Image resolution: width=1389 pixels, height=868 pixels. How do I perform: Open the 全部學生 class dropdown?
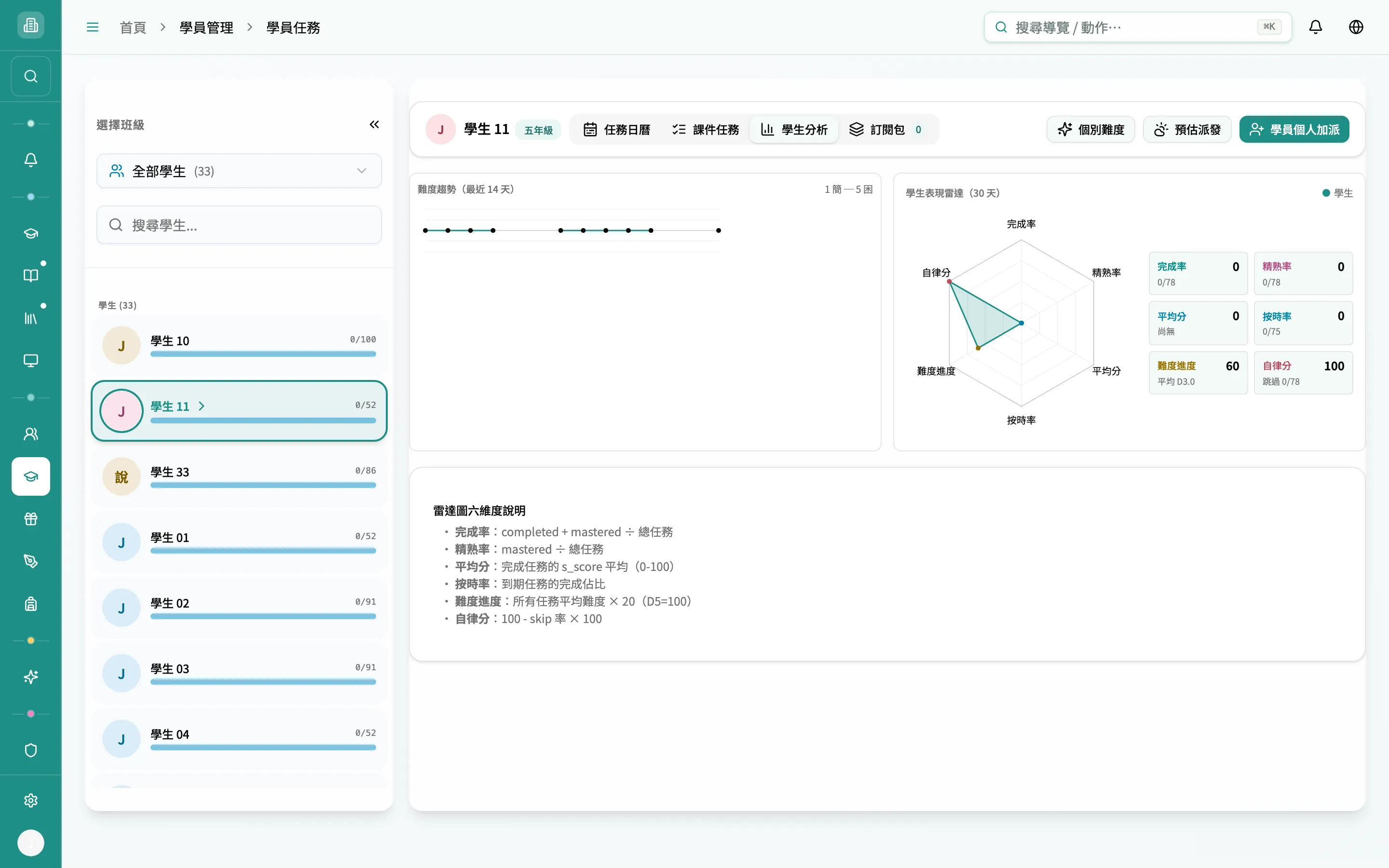tap(239, 171)
